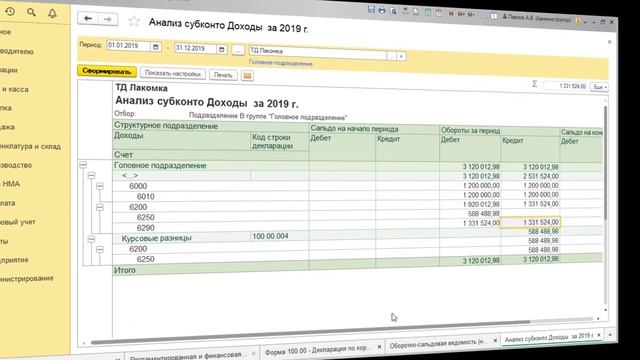Click Сальдо на начало периода header
The height and width of the screenshot is (360, 640).
click(354, 129)
